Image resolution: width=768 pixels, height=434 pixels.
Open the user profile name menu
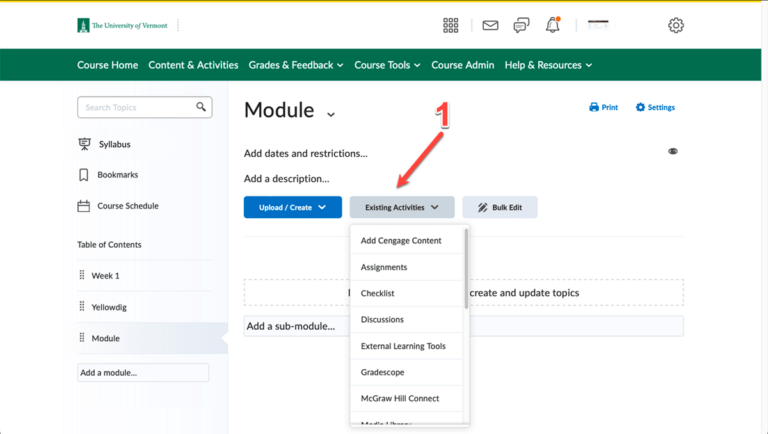pyautogui.click(x=598, y=24)
